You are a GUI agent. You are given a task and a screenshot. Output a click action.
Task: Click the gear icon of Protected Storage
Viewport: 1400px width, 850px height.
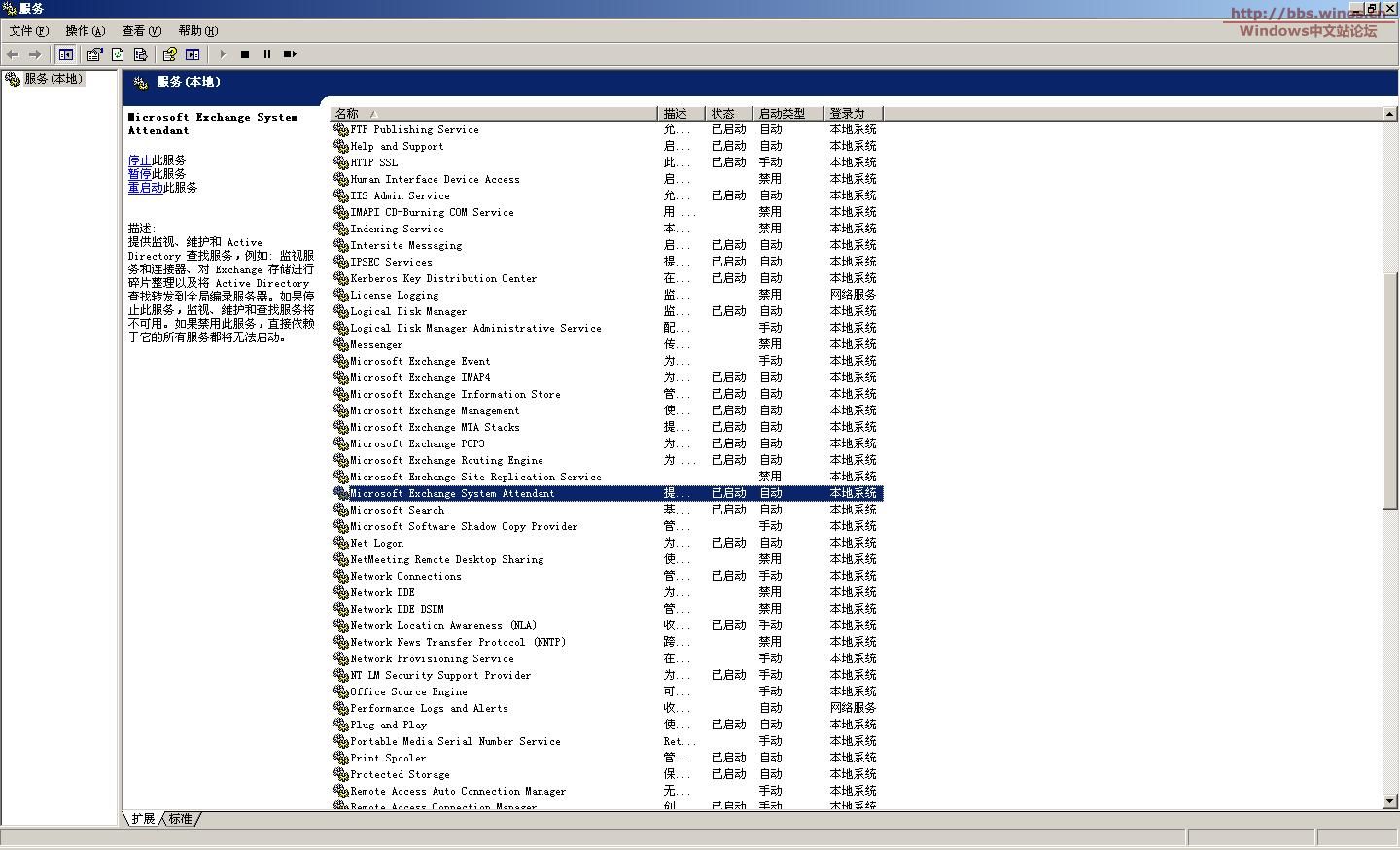pos(340,774)
